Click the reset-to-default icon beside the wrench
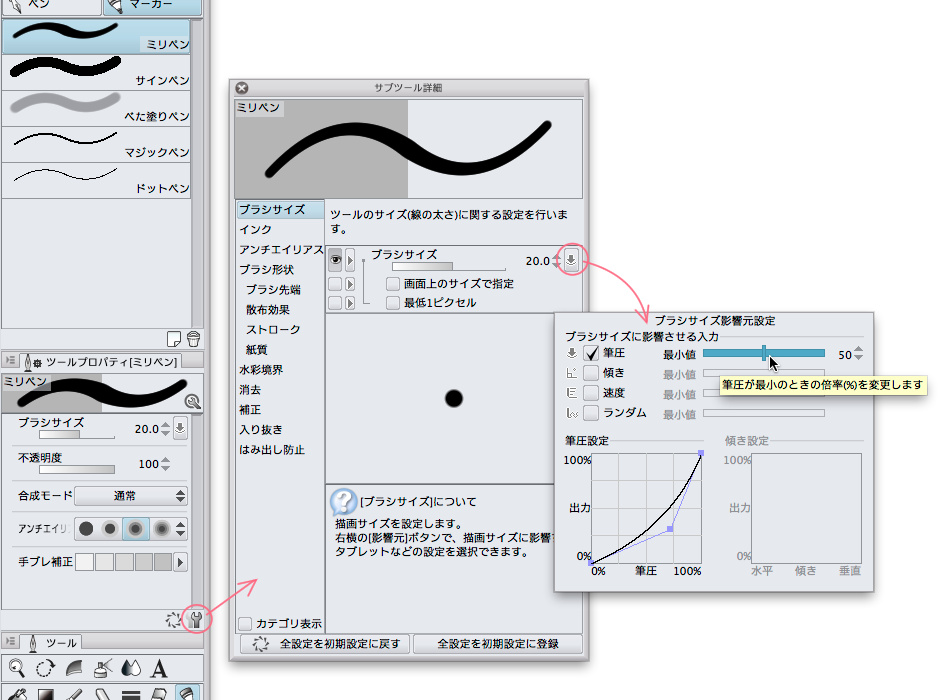 point(175,620)
